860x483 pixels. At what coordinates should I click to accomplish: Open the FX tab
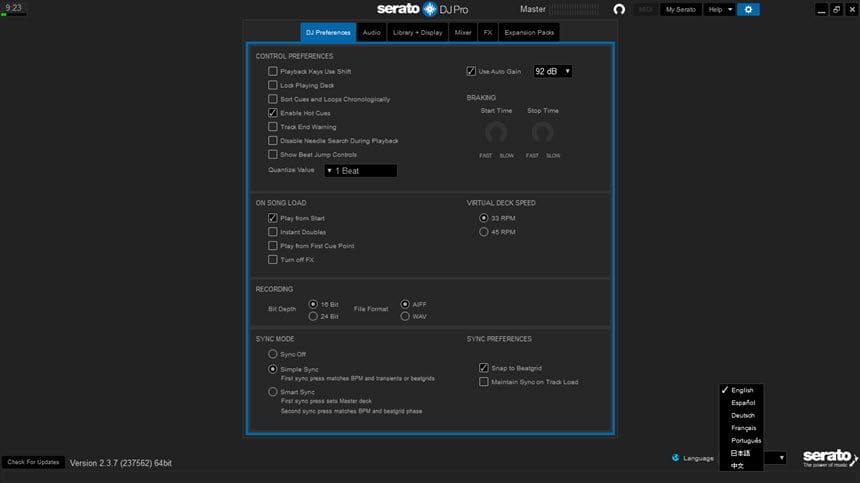[x=488, y=32]
